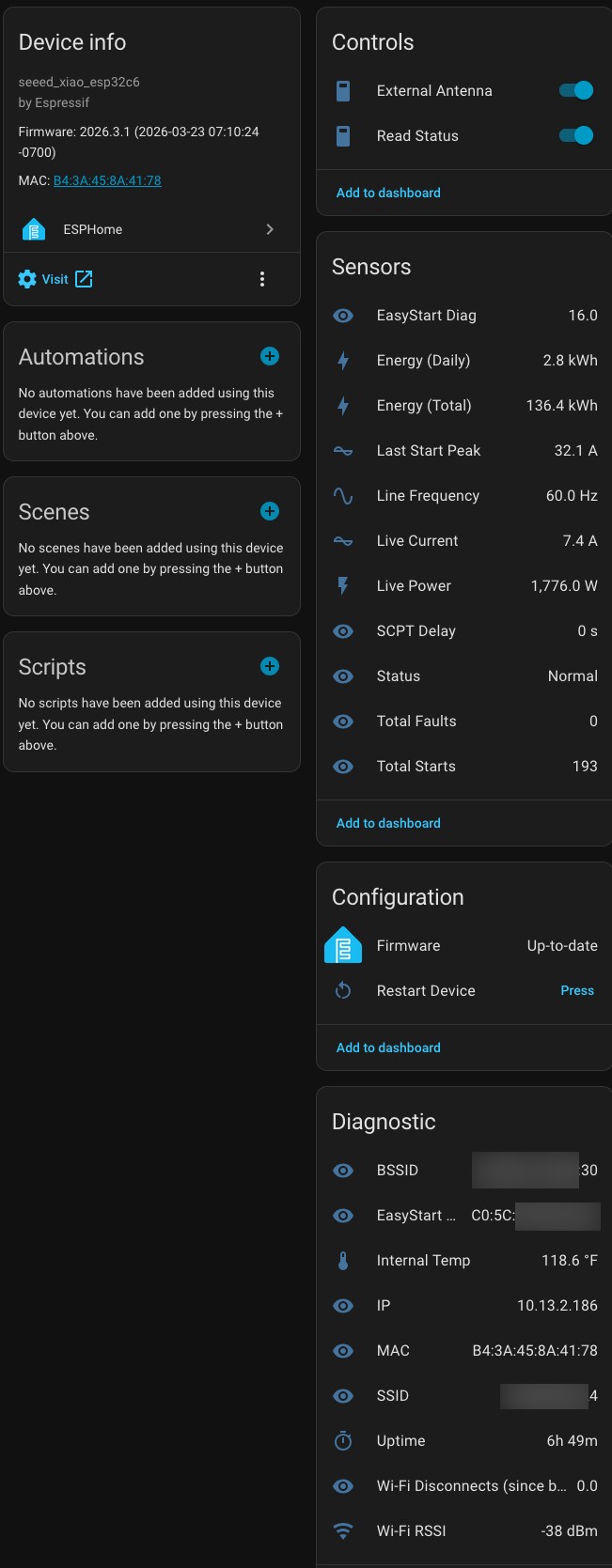Toggle the External Antenna switch
Viewport: 612px width, 1568px height.
point(575,91)
